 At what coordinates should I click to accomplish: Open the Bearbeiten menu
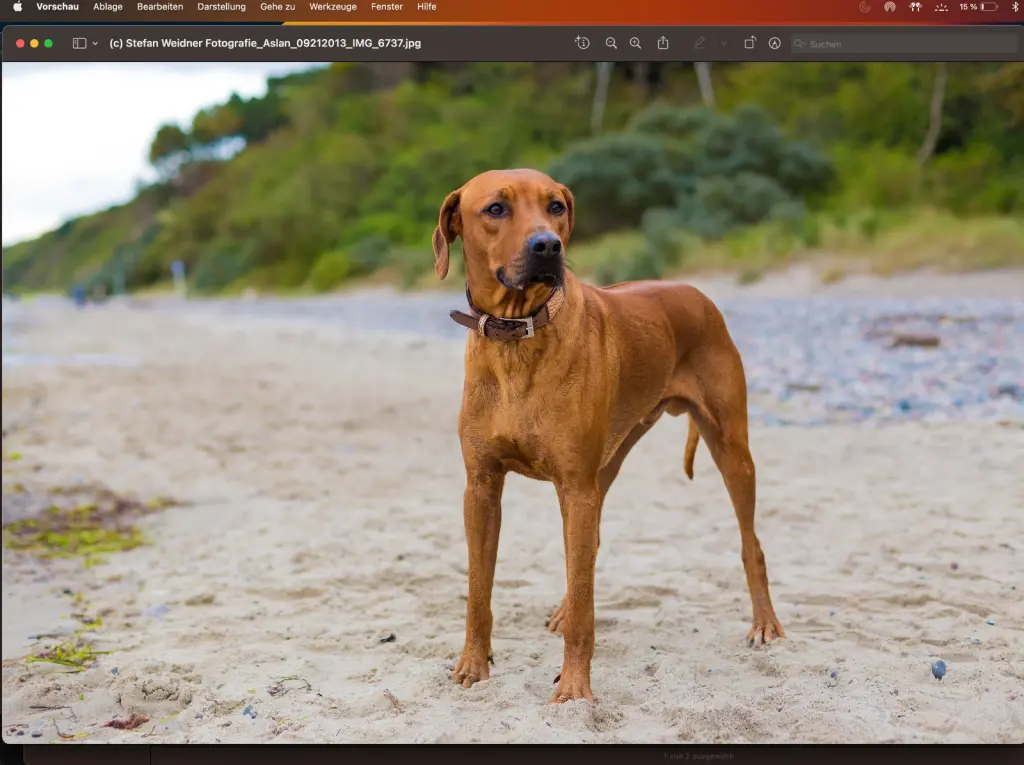160,7
